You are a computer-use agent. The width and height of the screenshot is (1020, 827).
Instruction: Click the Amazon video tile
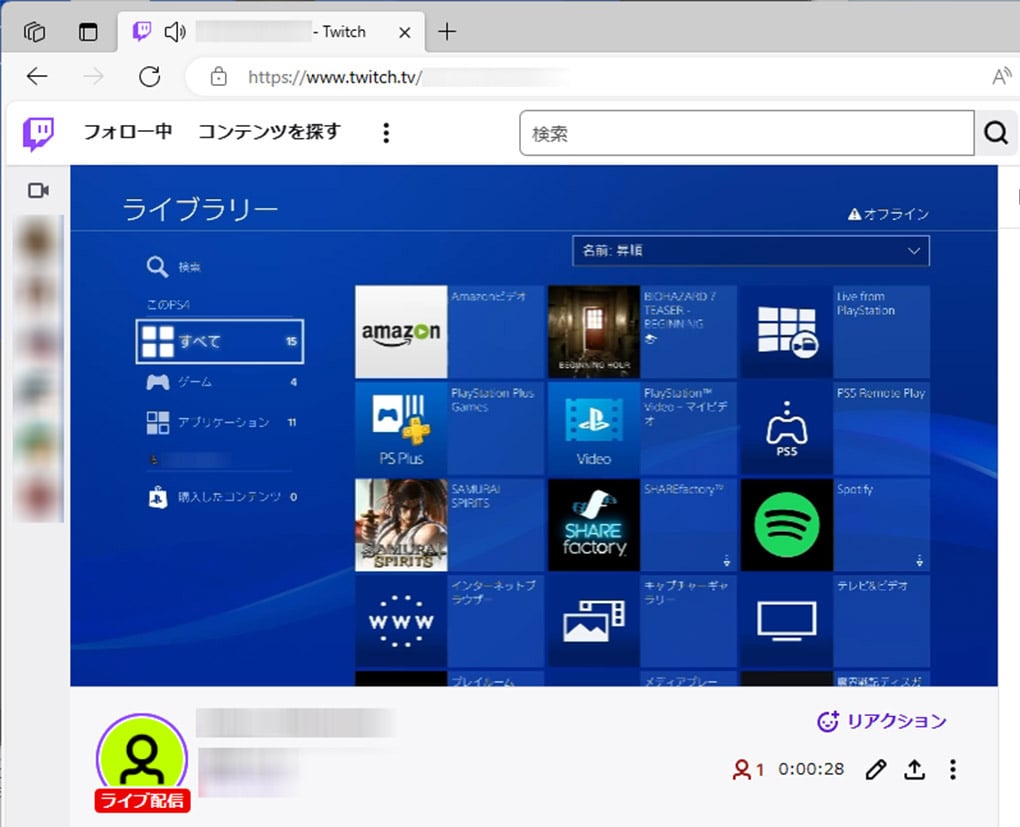click(x=449, y=332)
